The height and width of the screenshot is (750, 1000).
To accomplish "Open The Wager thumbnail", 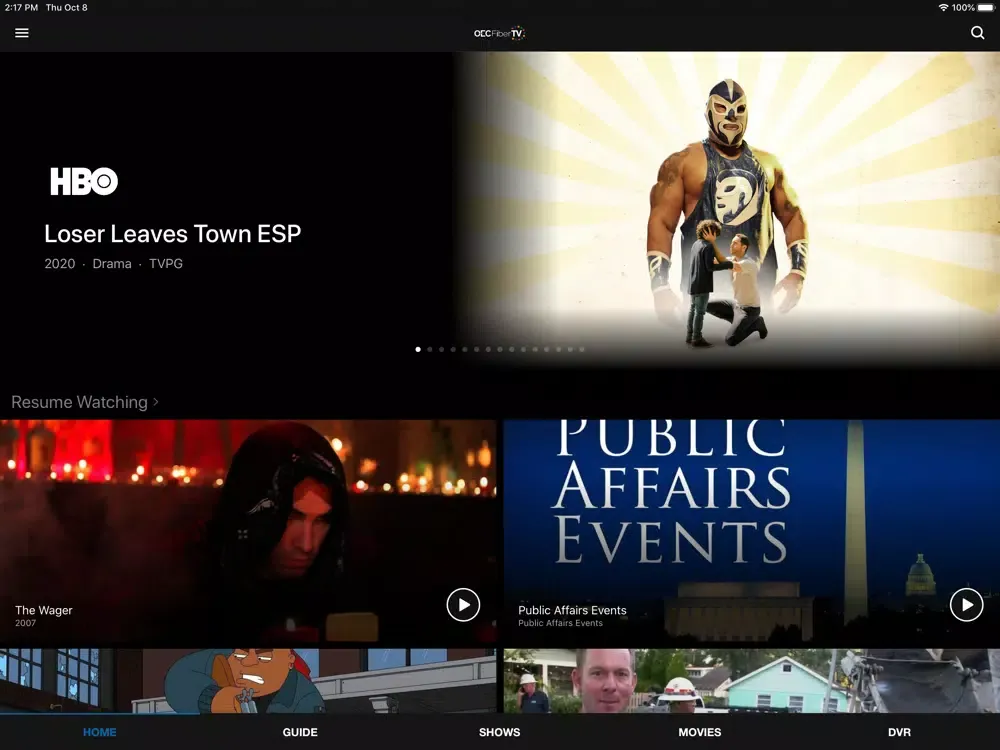I will click(x=248, y=531).
